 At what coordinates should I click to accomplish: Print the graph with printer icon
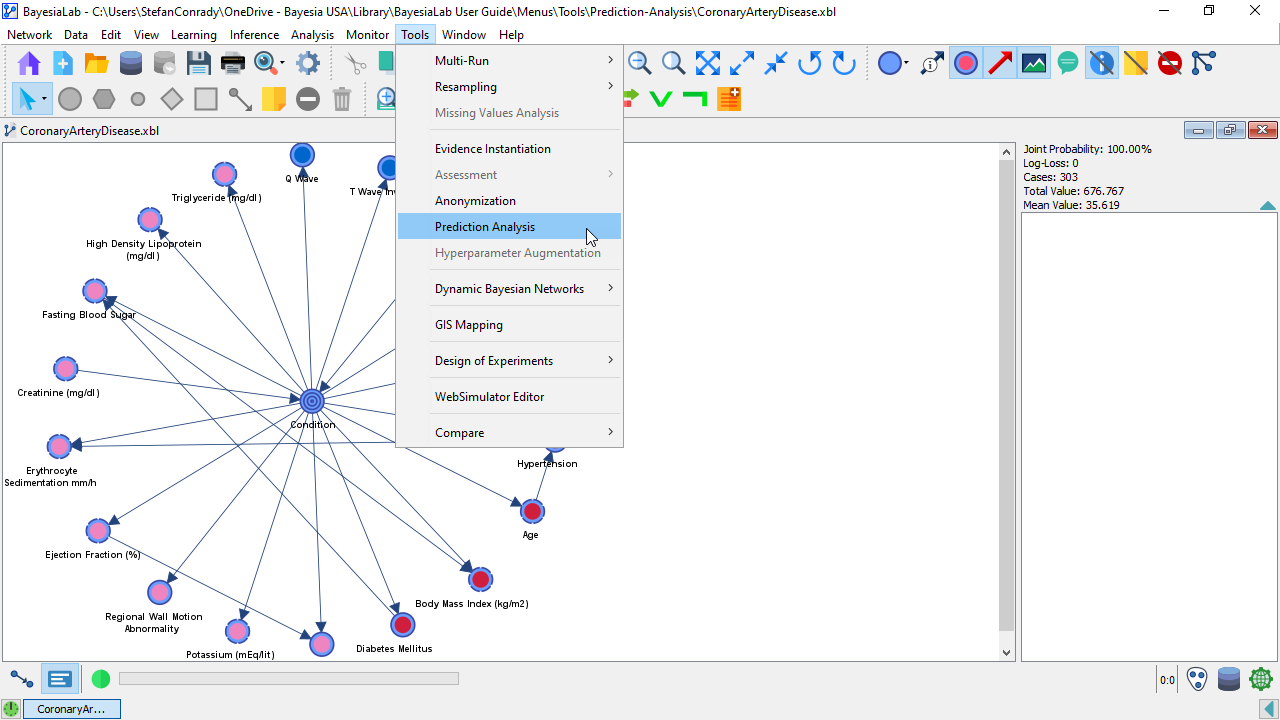[x=232, y=64]
